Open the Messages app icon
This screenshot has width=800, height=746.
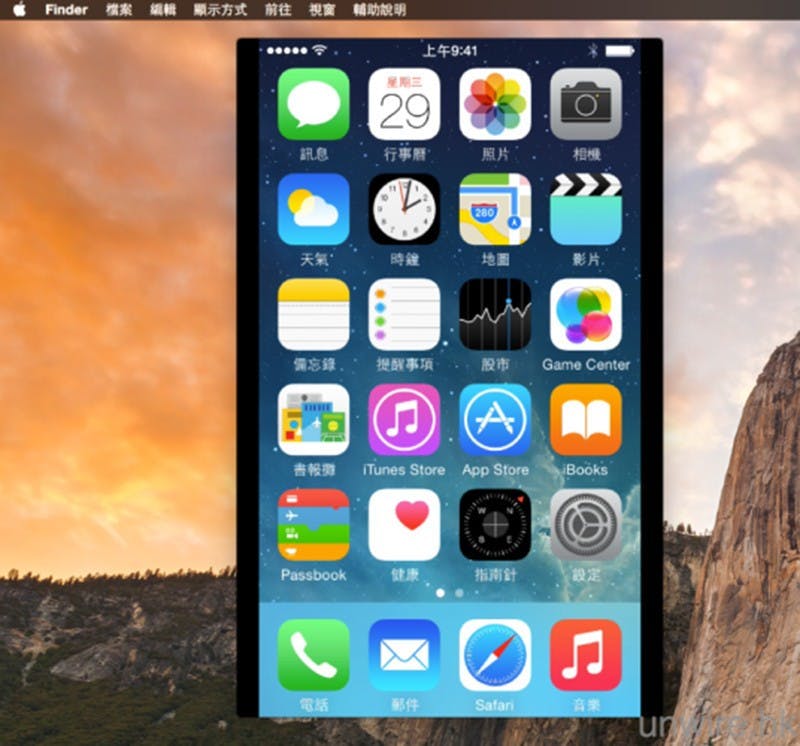tap(313, 104)
